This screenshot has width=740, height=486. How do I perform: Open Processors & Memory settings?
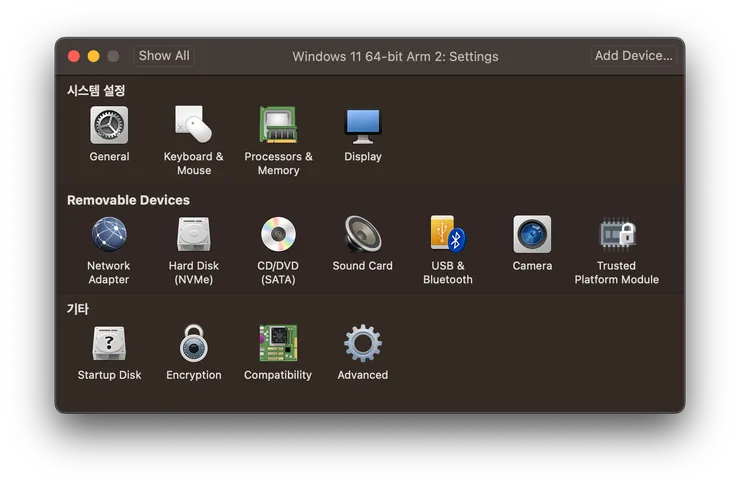(x=278, y=125)
